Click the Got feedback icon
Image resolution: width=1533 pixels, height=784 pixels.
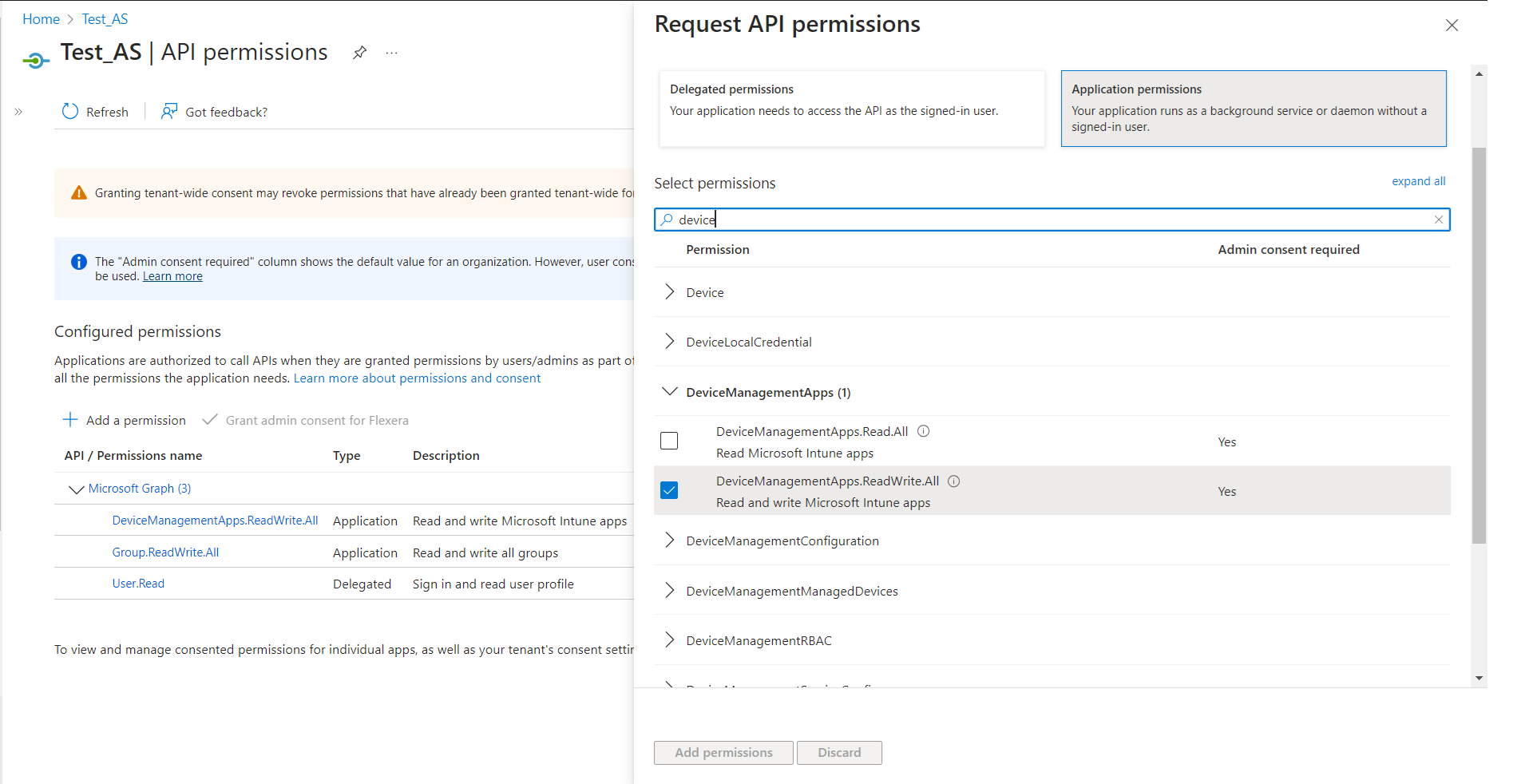tap(169, 112)
